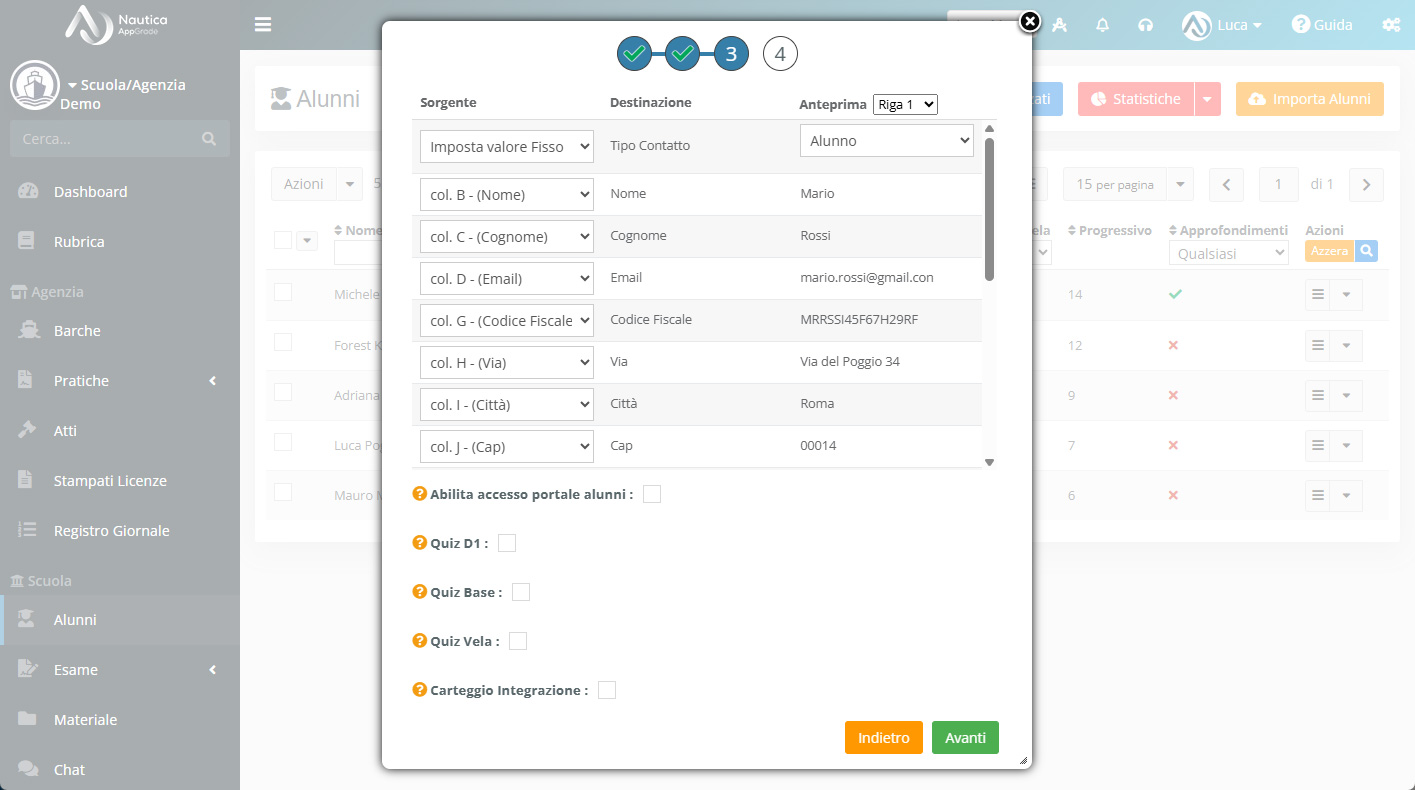Screen dimensions: 1415x790
Task: Open the source dropdown for Email
Action: [x=507, y=279]
